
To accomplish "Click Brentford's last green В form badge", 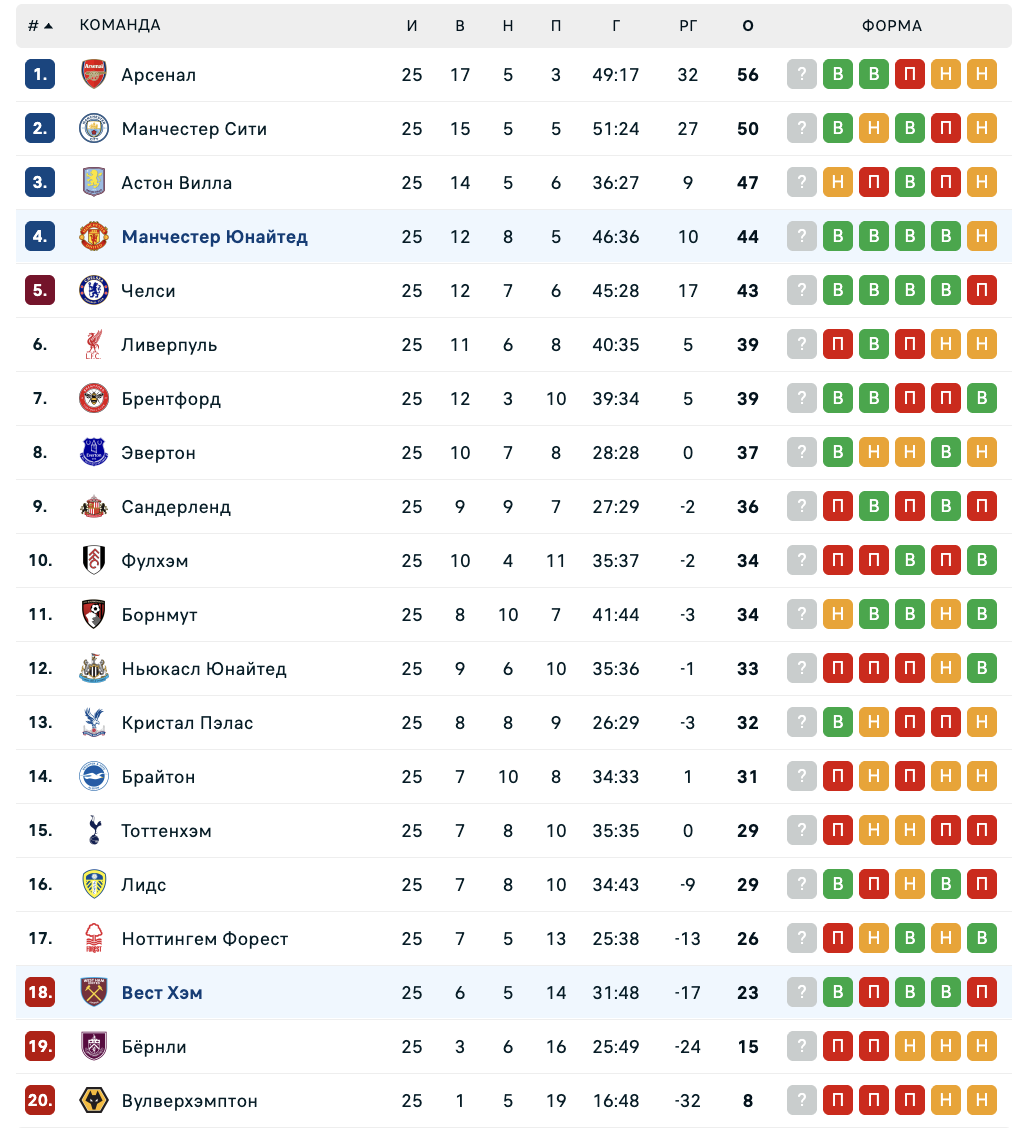I will (982, 399).
